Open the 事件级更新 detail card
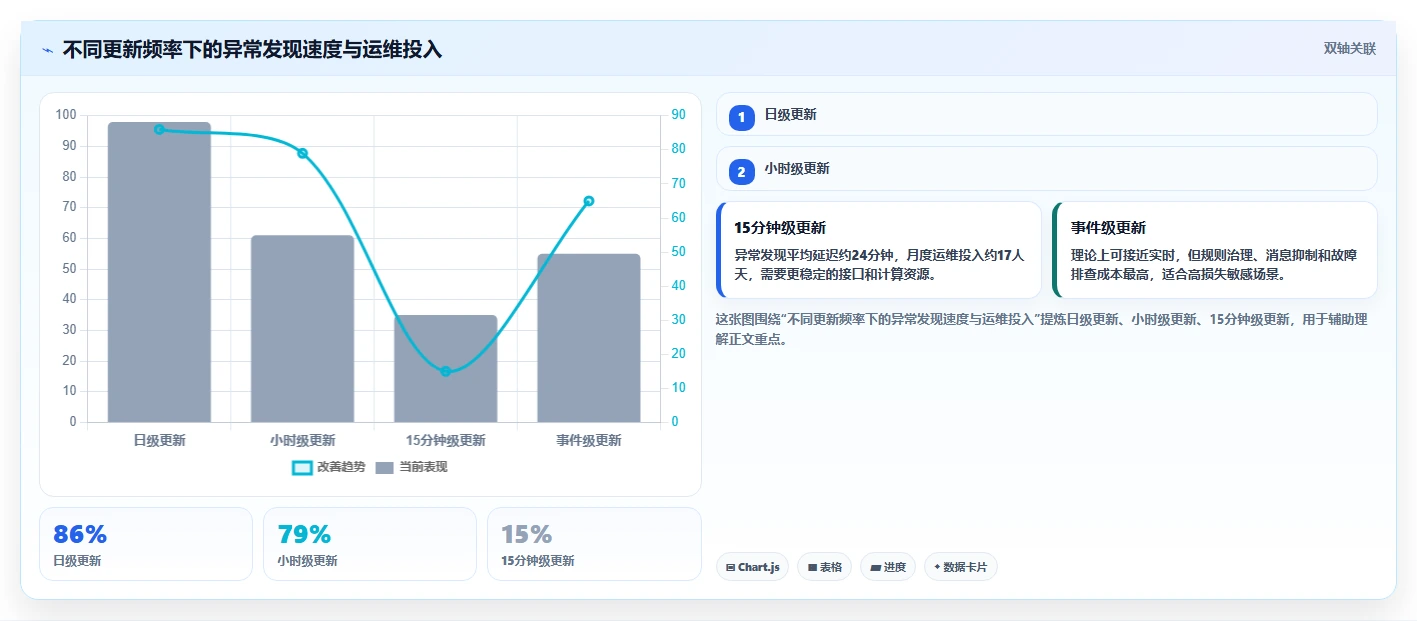Viewport: 1417px width, 621px height. [1215, 250]
